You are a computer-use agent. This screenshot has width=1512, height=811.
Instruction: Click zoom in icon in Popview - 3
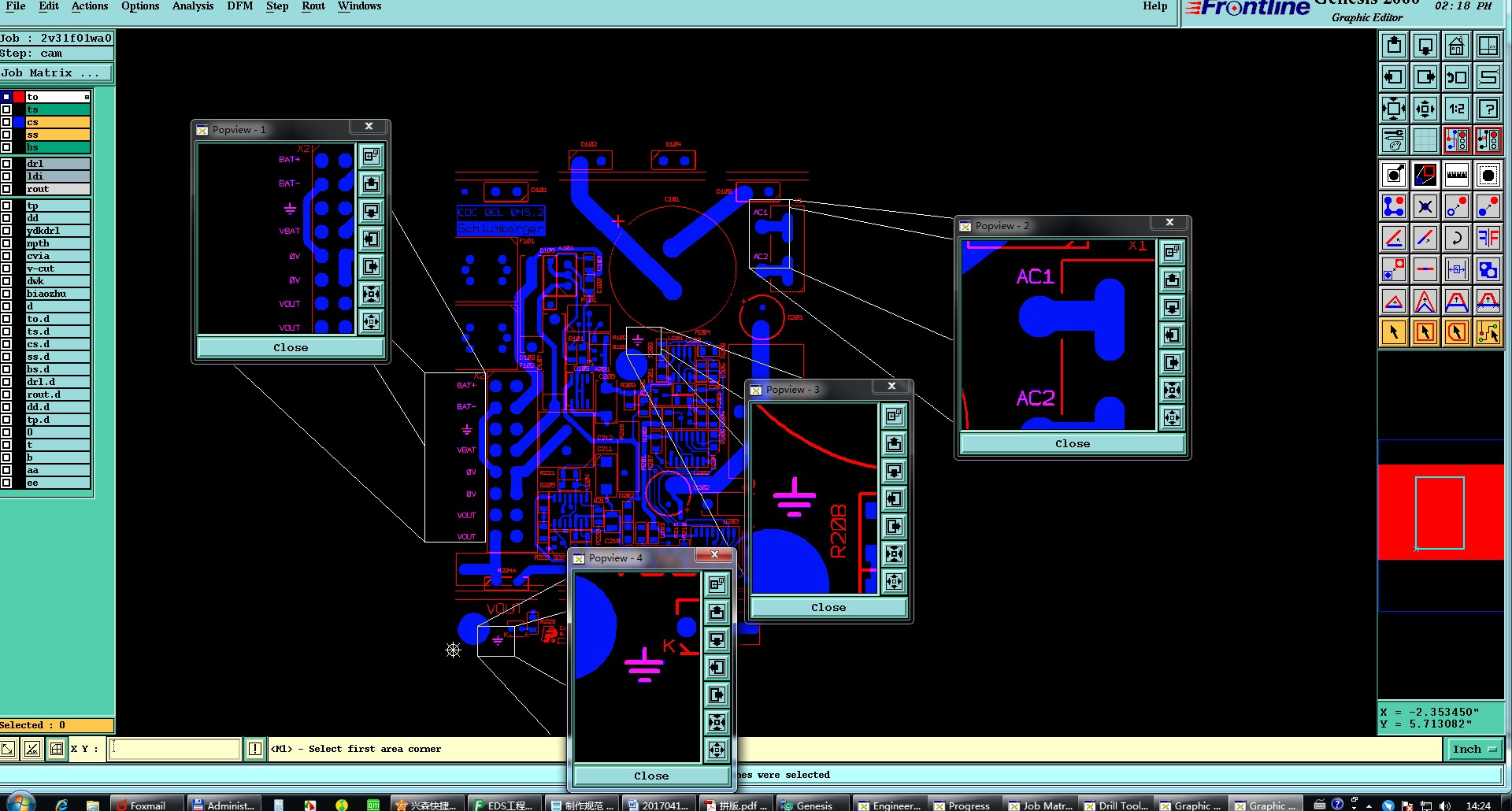tap(894, 554)
